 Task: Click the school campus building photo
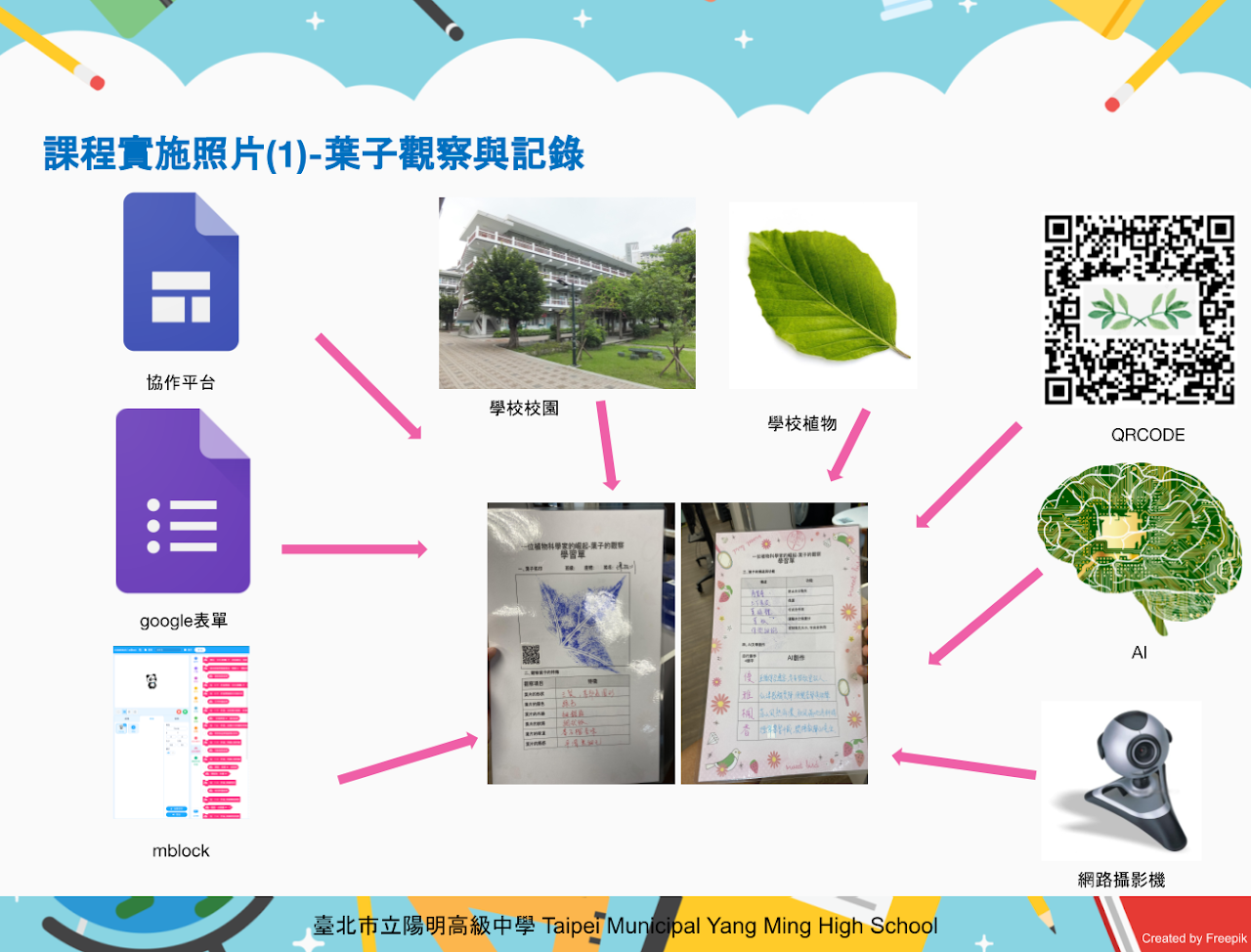click(x=567, y=293)
